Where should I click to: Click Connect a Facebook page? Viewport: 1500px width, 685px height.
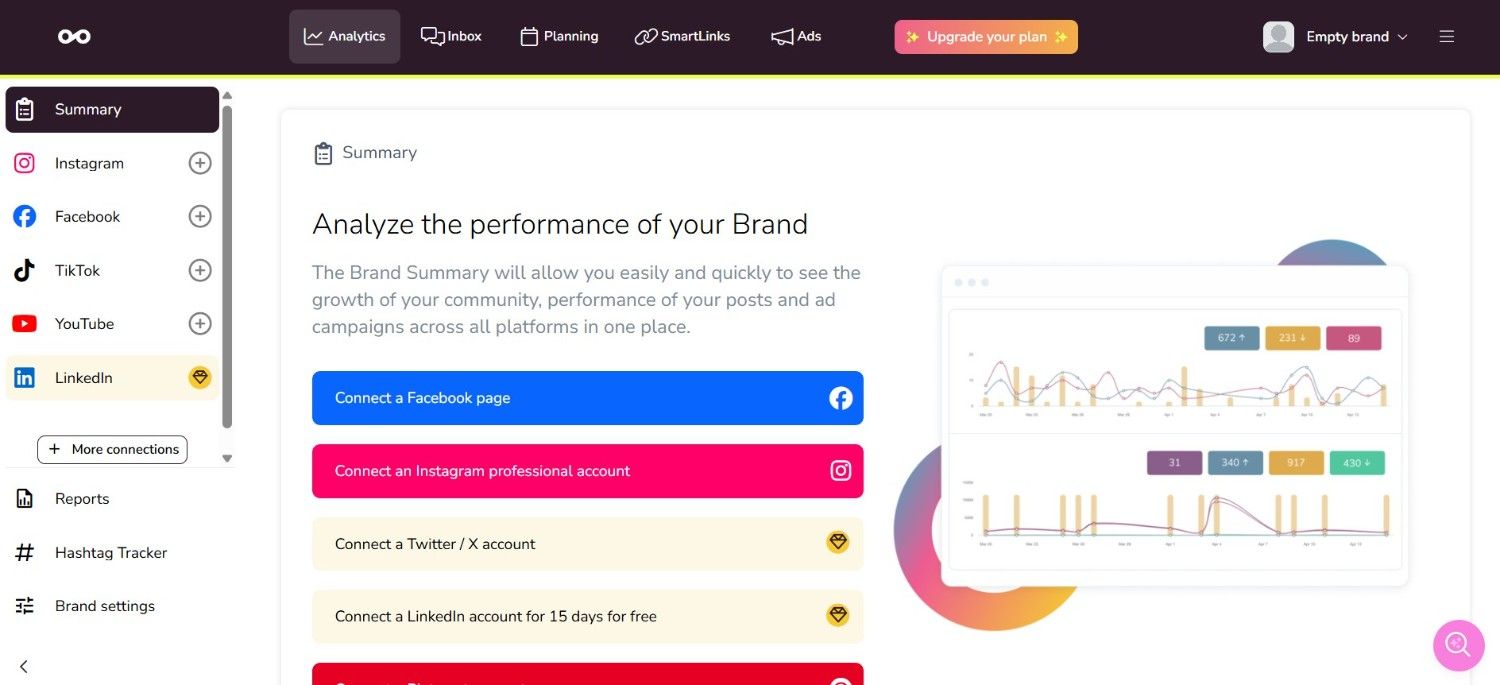587,397
